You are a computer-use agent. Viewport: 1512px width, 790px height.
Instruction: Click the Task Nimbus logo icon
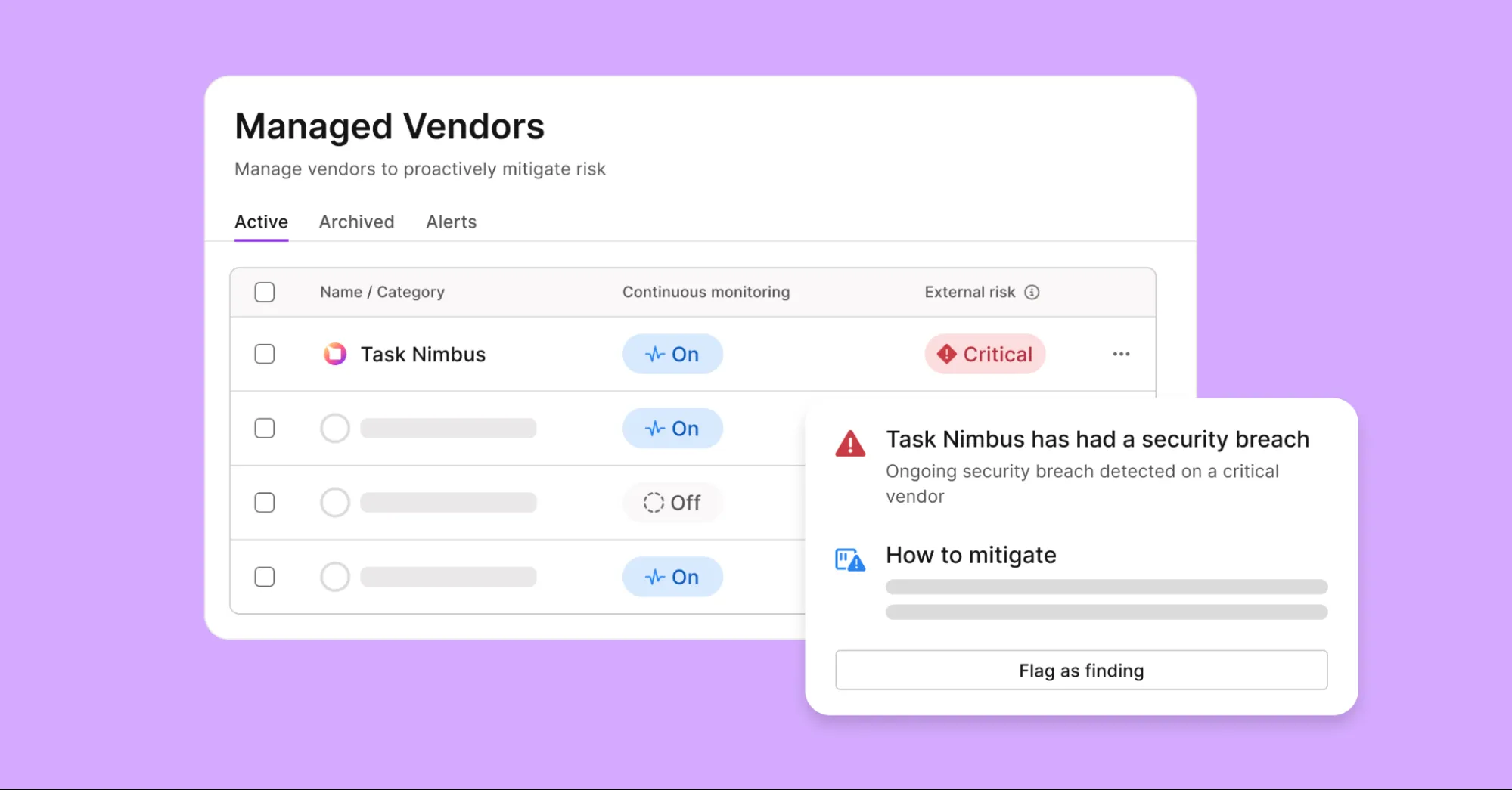tap(335, 354)
